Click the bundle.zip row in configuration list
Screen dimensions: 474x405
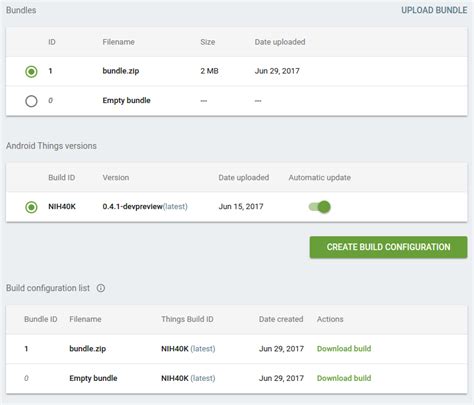[x=237, y=349]
